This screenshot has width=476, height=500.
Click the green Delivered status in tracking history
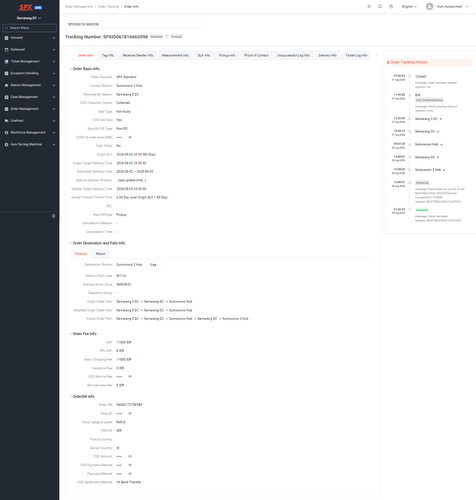coord(422,210)
